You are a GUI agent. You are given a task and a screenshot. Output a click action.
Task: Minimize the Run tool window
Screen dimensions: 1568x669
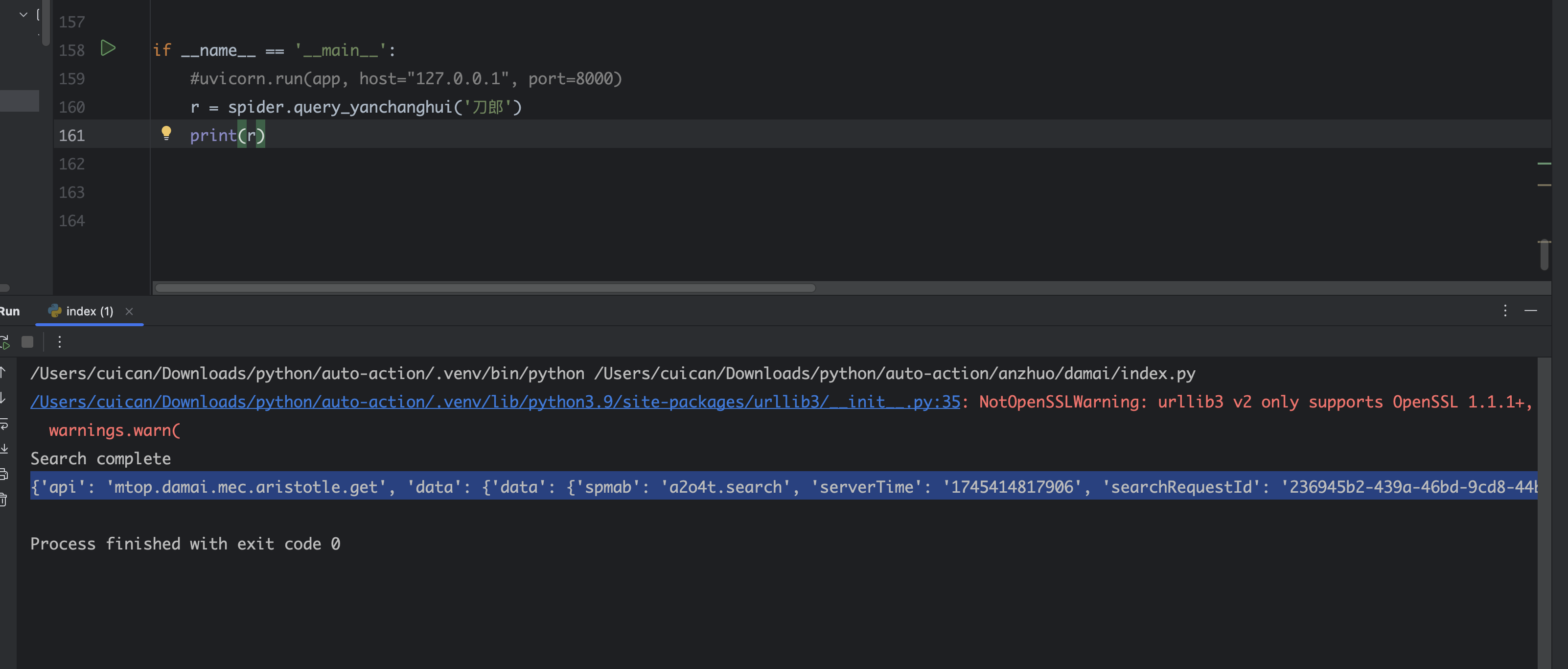pos(1530,311)
